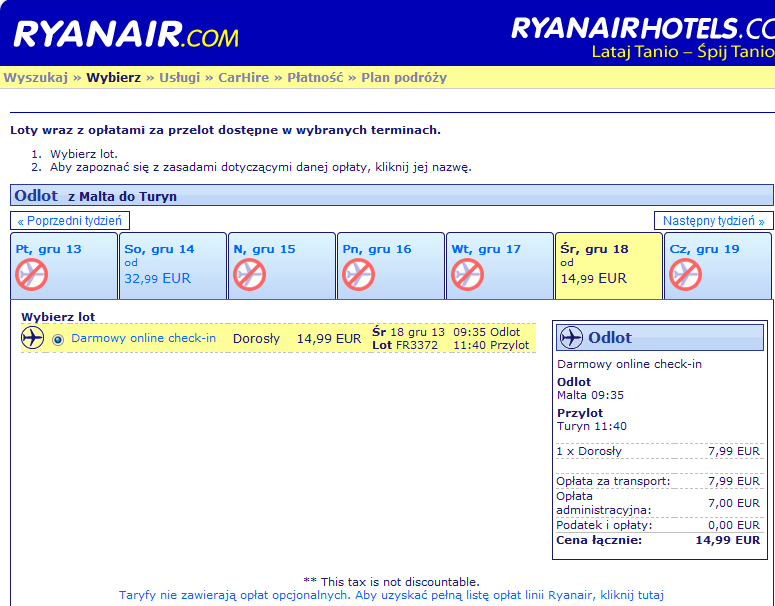Open Plan podróży step

pos(404,78)
